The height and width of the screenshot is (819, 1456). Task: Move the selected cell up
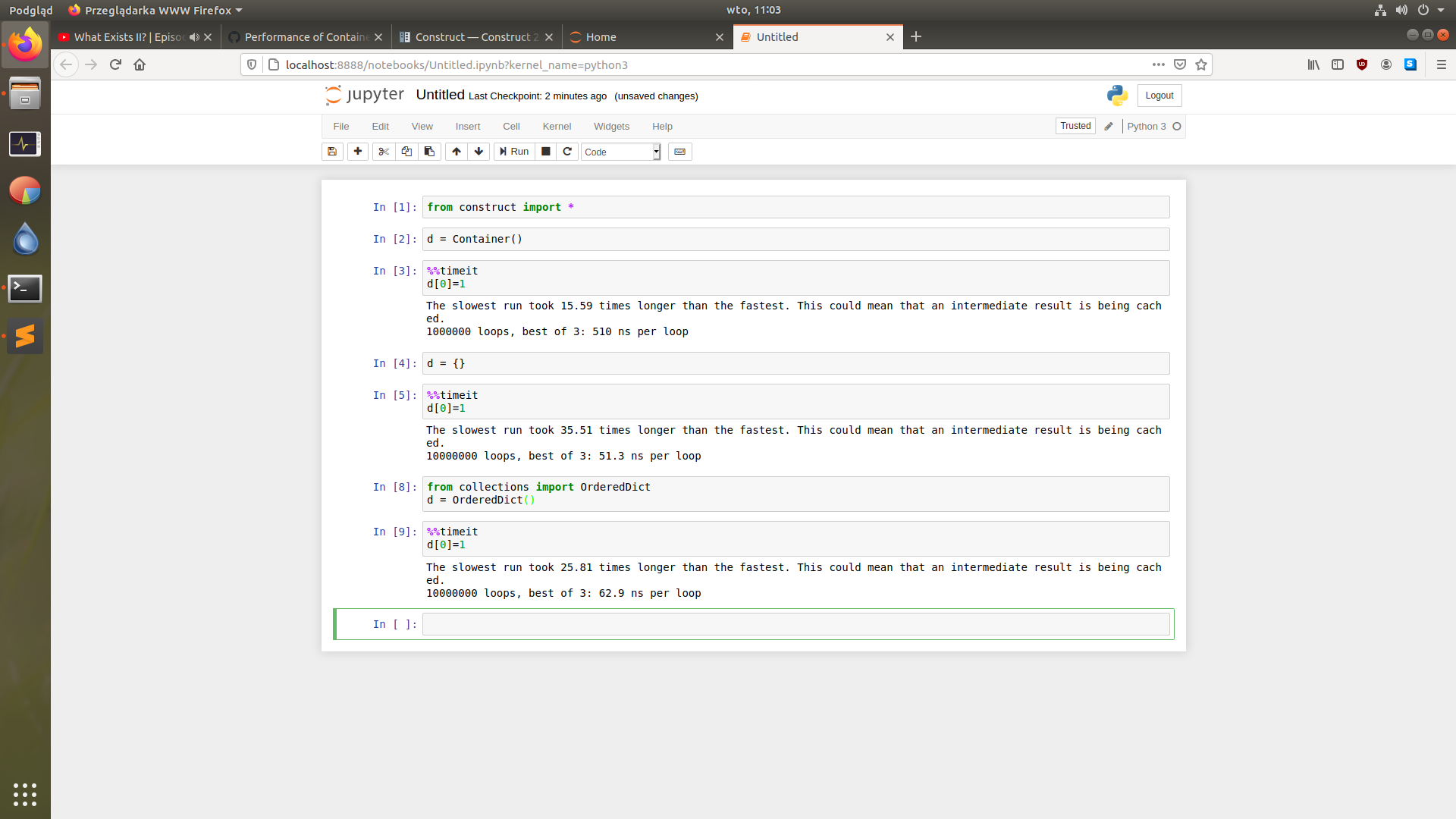coord(457,152)
